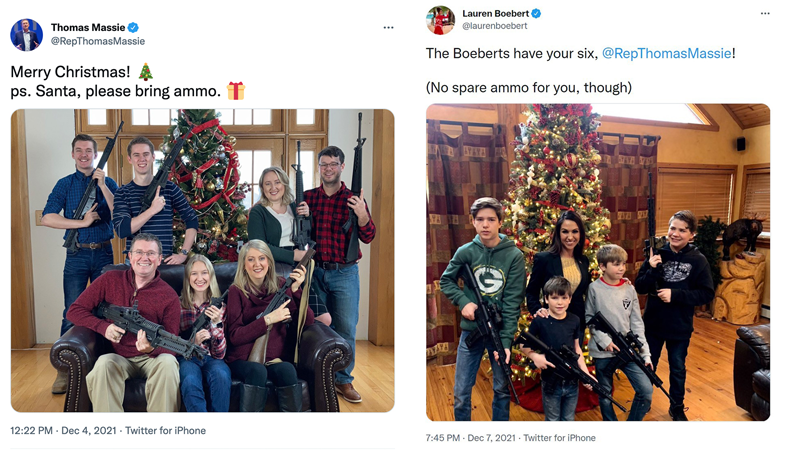Click the Christmas tree emoji in tweet text
Screen dimensions: 800x450
[x=146, y=72]
